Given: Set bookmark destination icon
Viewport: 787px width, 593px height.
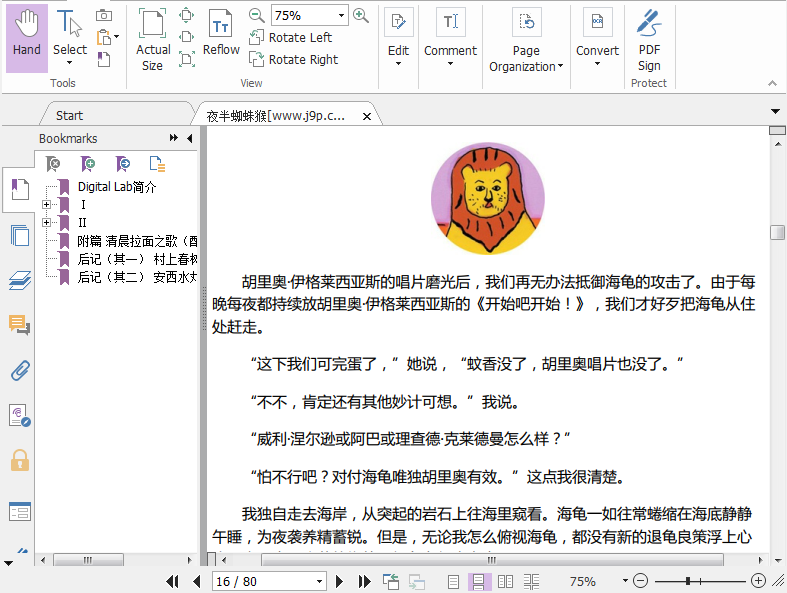Looking at the screenshot, I should [122, 164].
